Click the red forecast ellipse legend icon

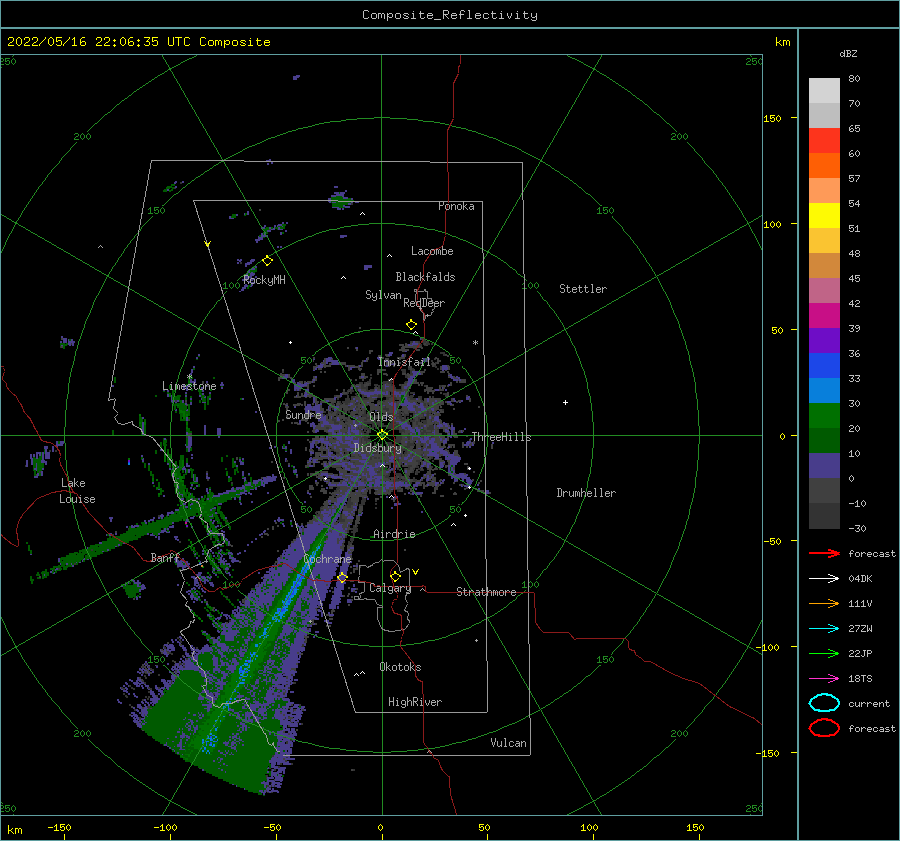tap(824, 728)
